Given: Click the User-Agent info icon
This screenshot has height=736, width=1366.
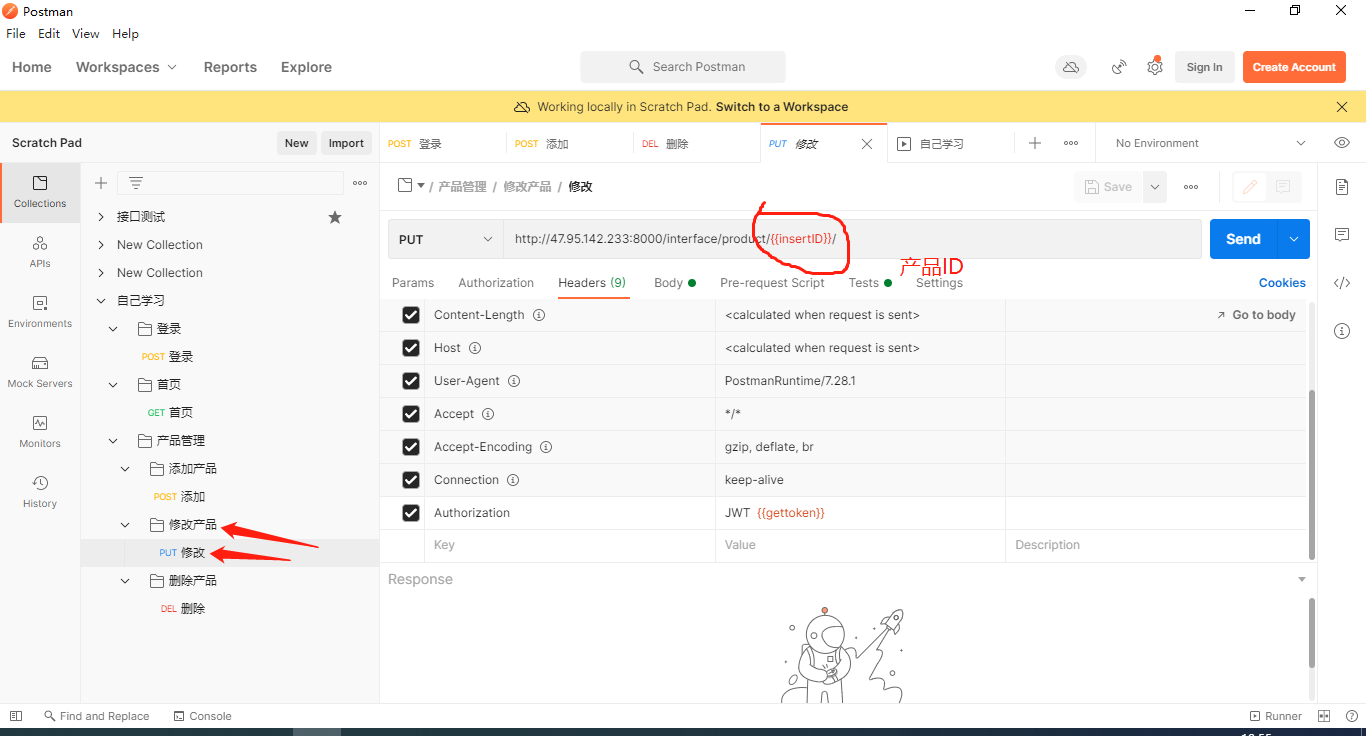Looking at the screenshot, I should pos(514,381).
